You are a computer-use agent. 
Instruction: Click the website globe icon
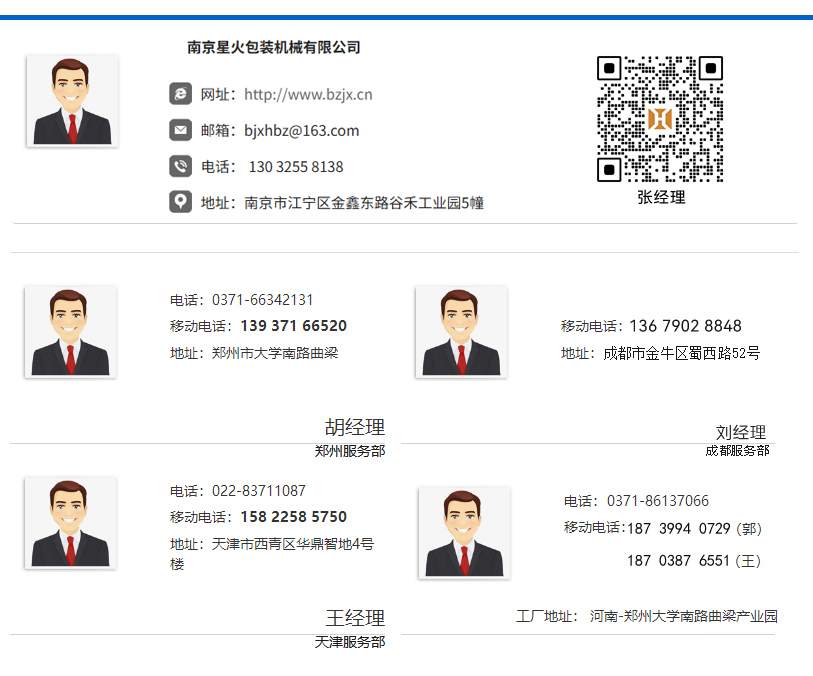(180, 94)
